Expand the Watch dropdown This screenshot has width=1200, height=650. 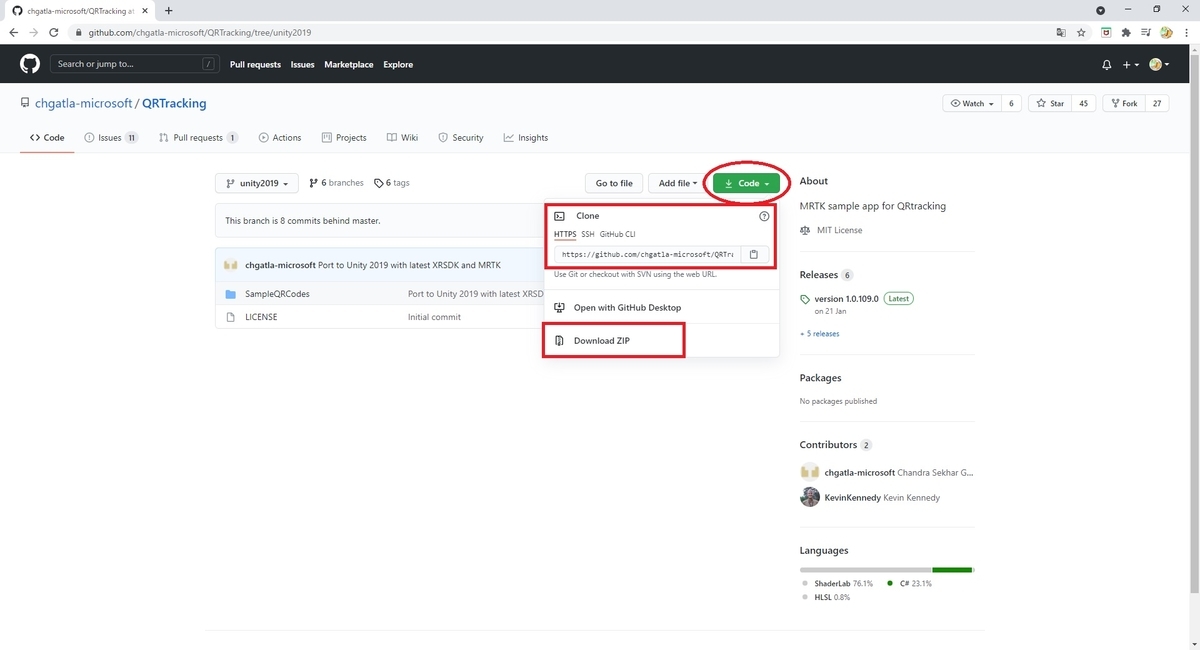[x=972, y=103]
